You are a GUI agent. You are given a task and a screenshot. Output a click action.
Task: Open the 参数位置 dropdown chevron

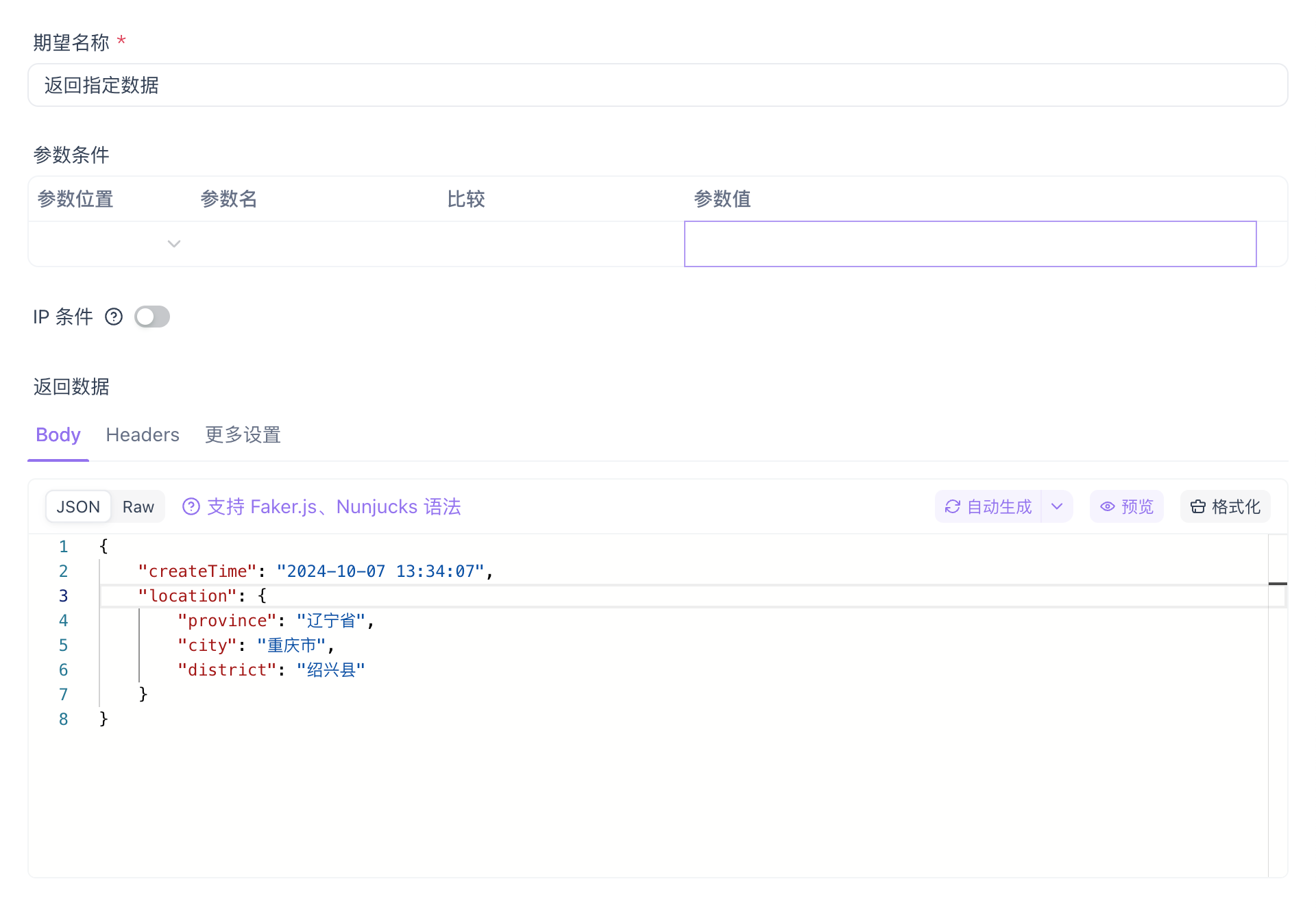tap(174, 244)
